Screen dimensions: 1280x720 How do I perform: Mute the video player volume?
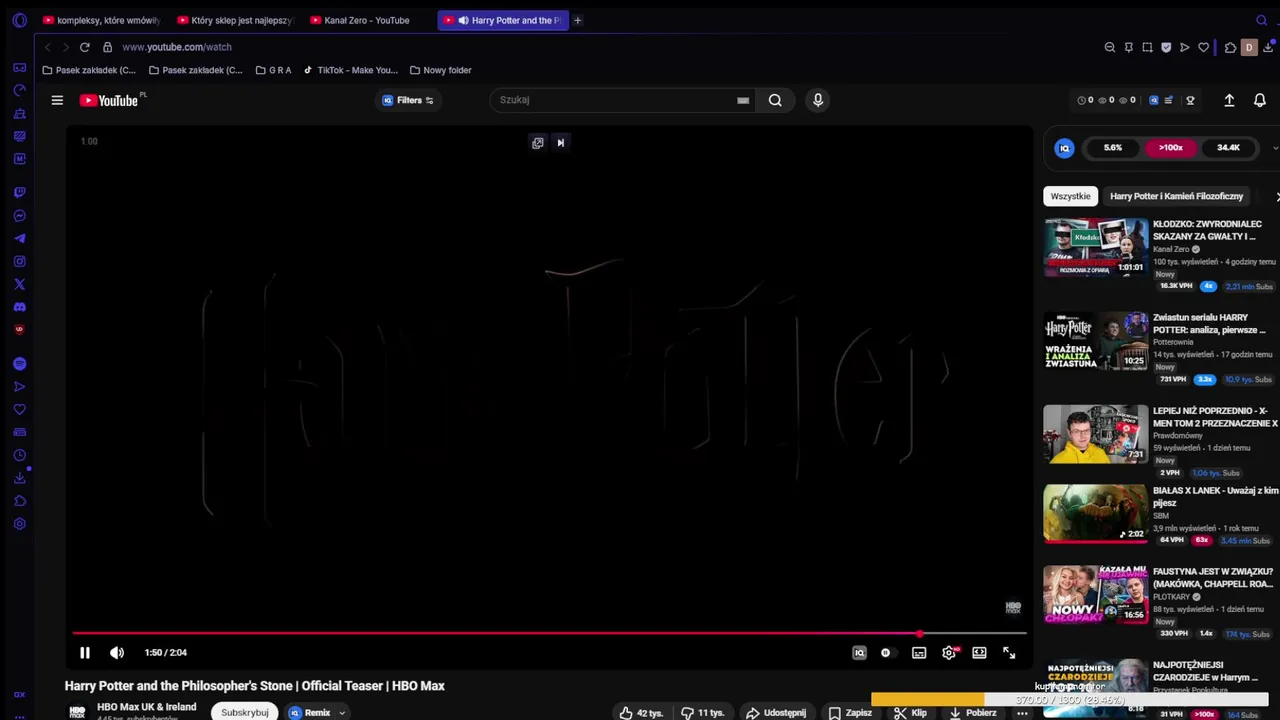tap(117, 653)
